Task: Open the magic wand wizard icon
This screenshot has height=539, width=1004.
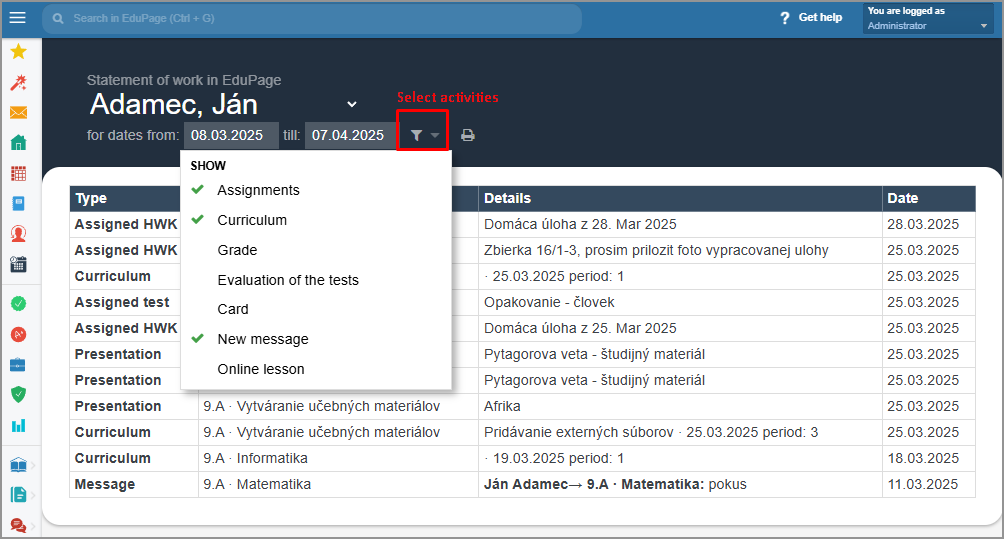Action: [19, 82]
